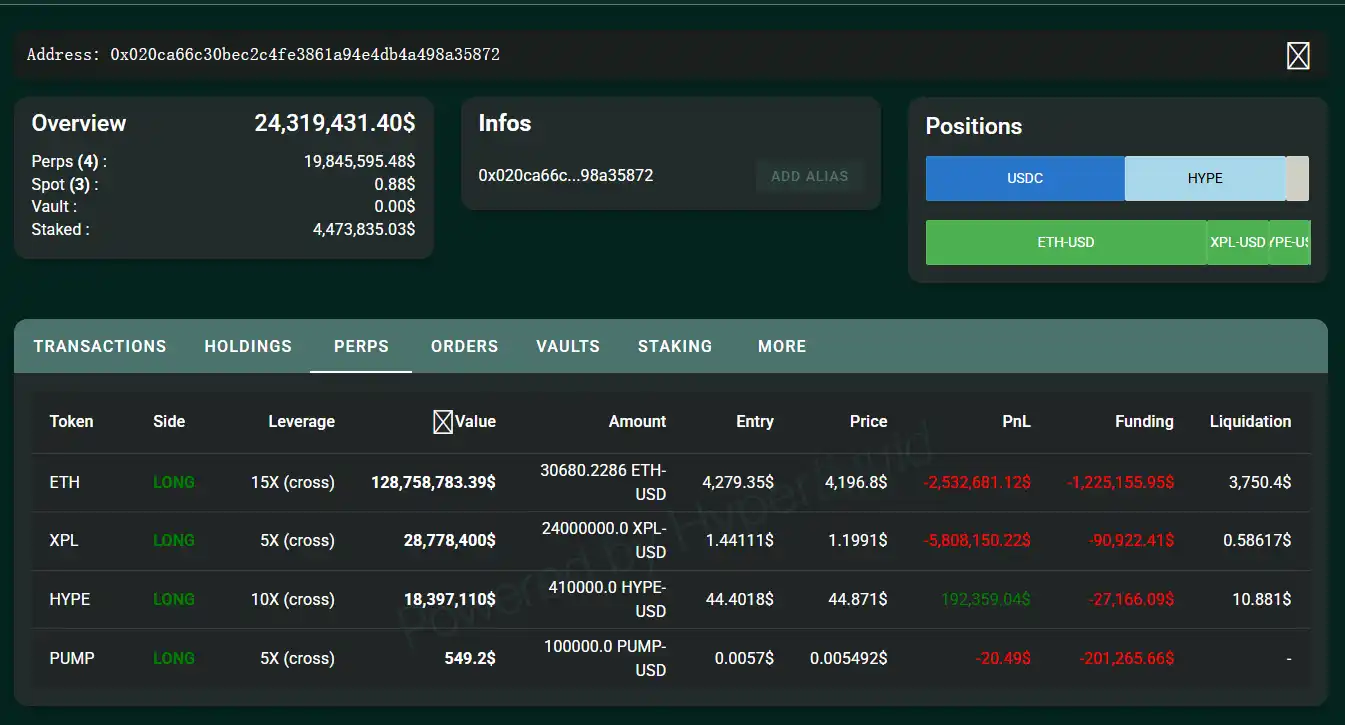Click the icon beside the Value header
1345x725 pixels.
442,422
